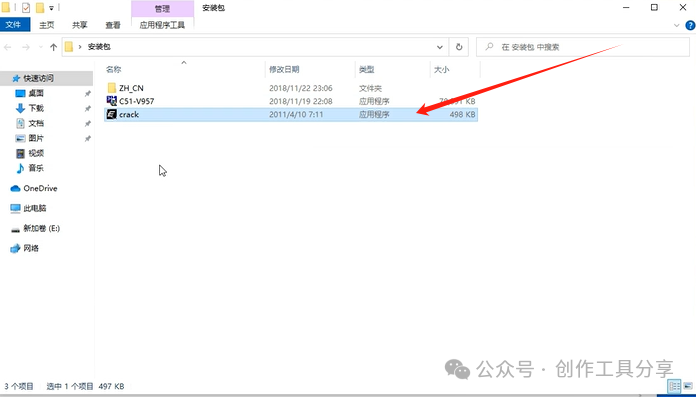
Task: Collapse the ribbon with the chevron
Action: tap(676, 26)
